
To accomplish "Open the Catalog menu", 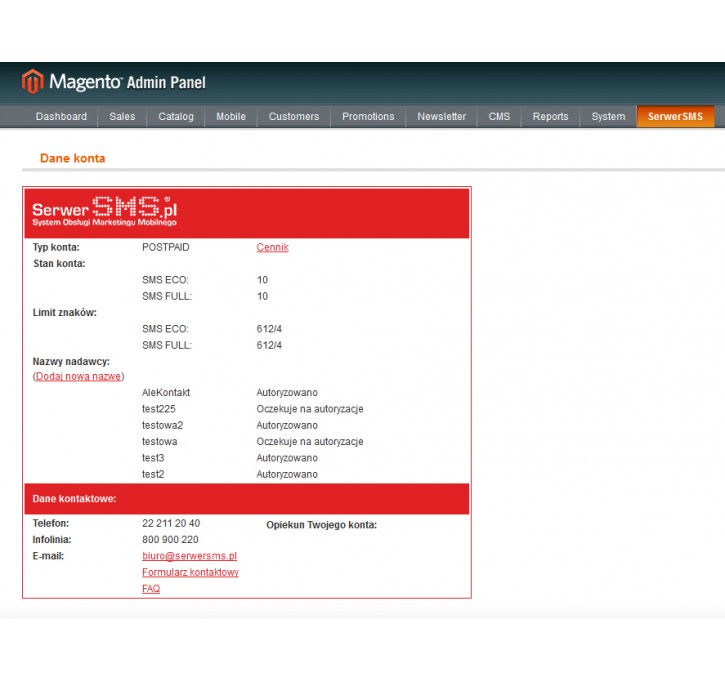I will click(176, 116).
